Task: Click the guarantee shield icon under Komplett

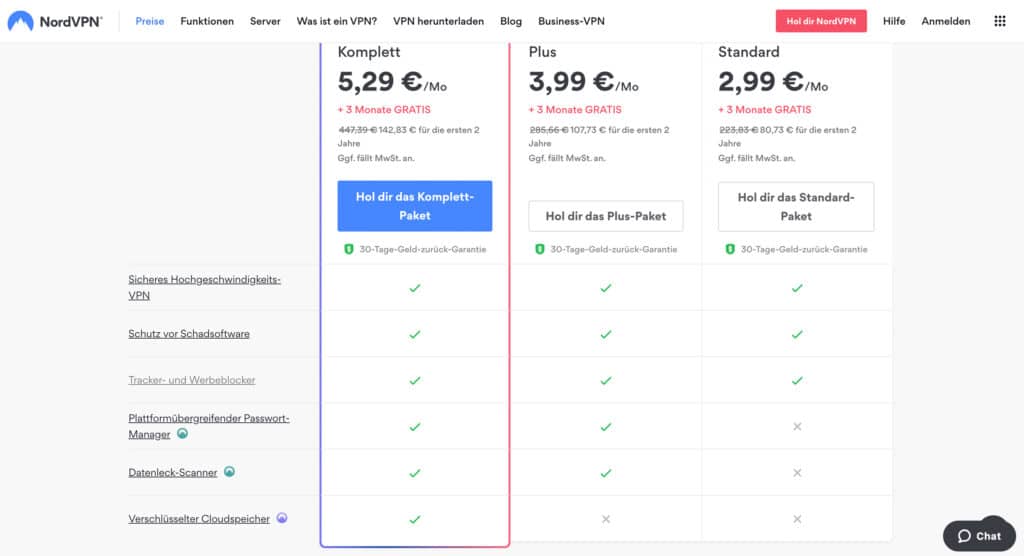Action: (349, 249)
